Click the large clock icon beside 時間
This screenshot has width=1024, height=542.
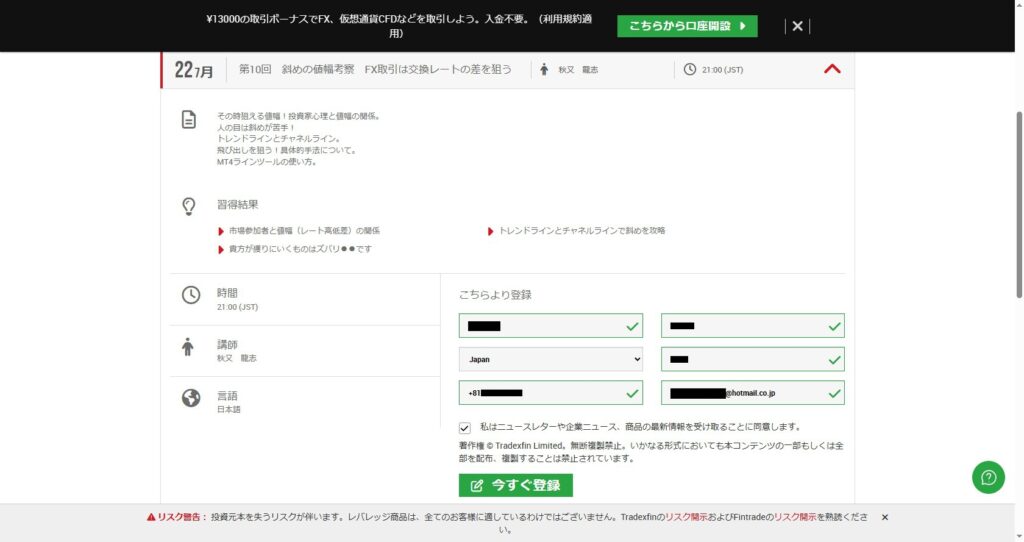(191, 295)
